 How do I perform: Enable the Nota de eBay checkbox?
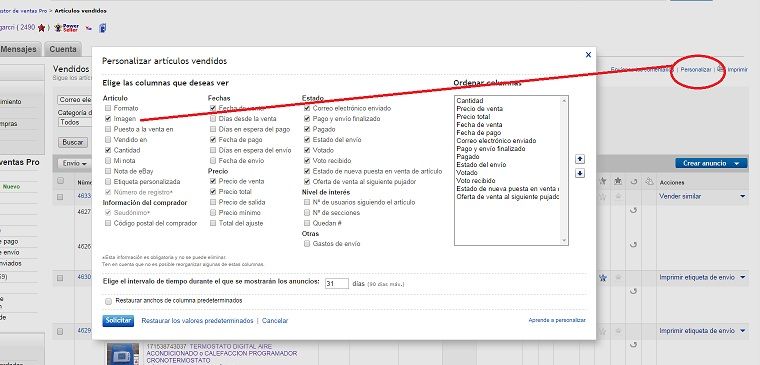(108, 171)
